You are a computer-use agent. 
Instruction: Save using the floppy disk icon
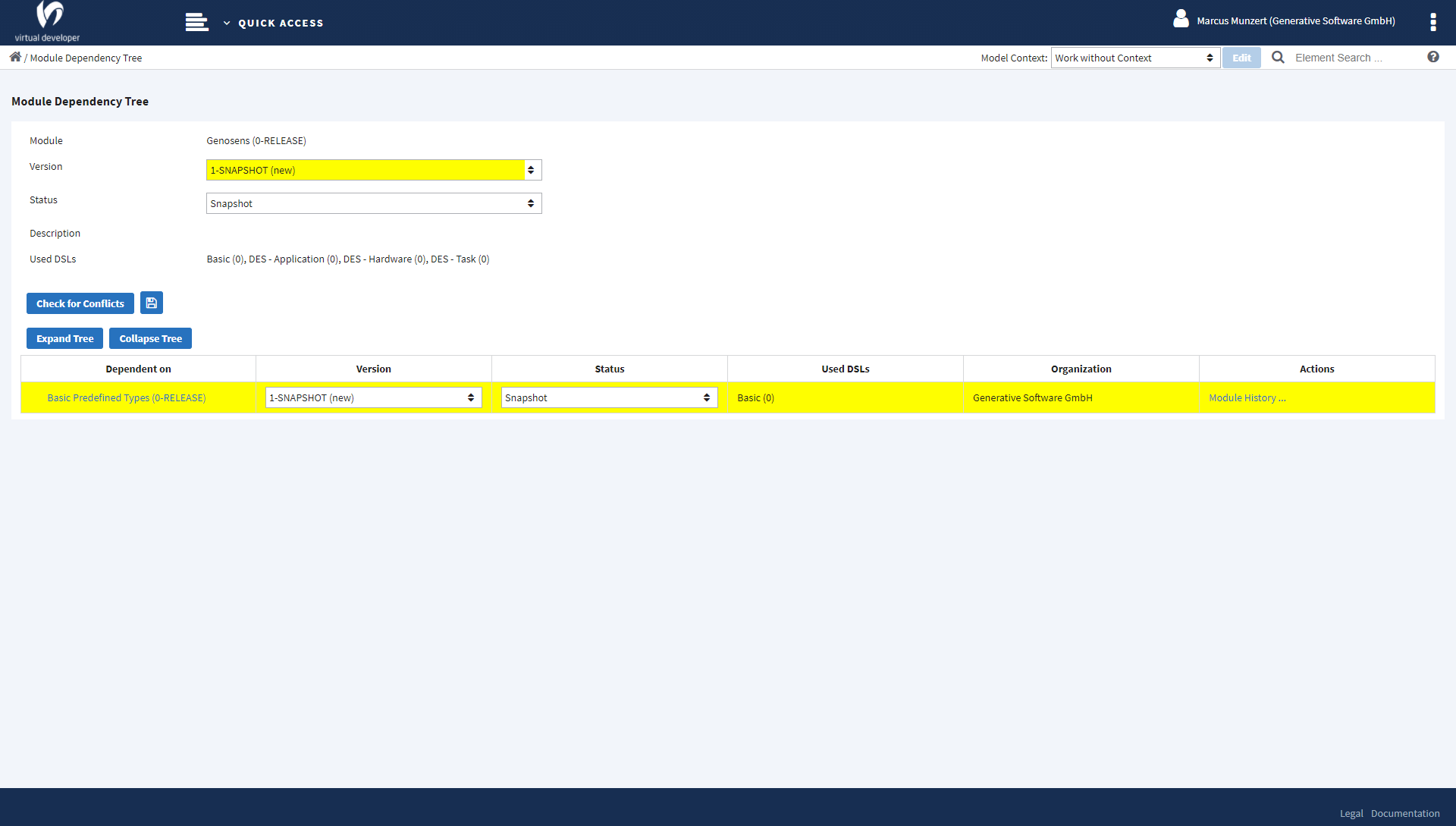click(152, 303)
